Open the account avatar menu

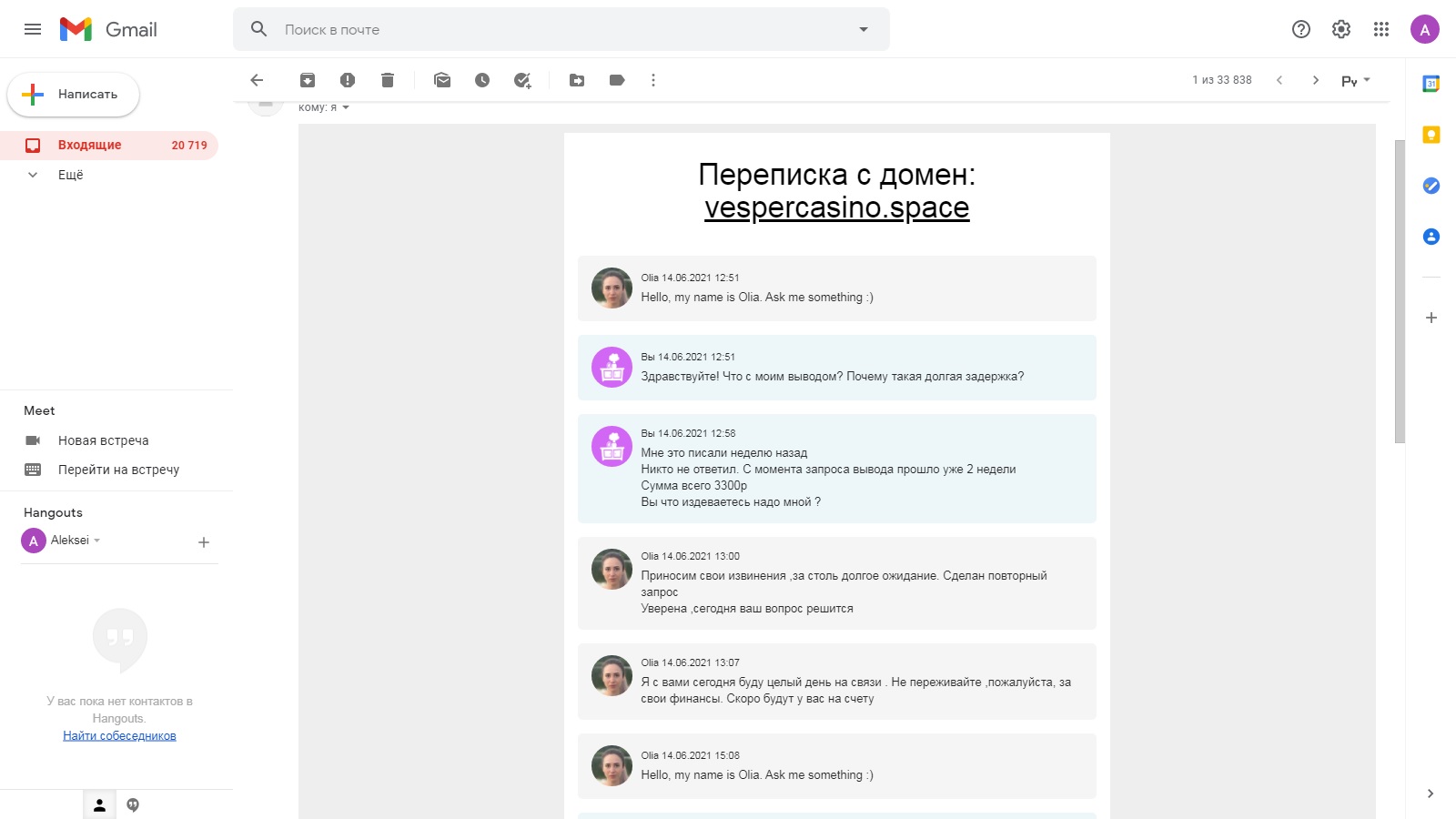[x=1425, y=29]
